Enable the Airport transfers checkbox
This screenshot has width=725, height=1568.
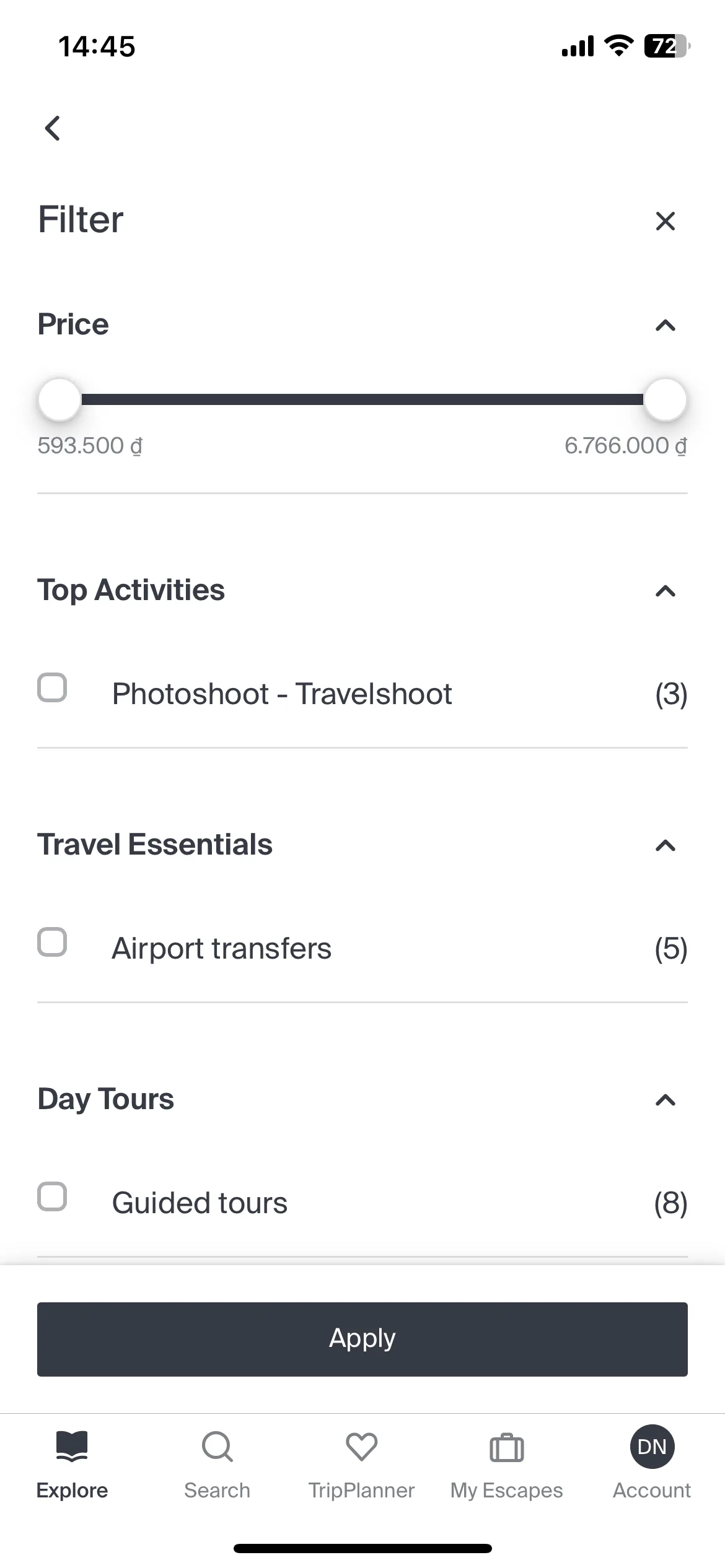tap(52, 942)
